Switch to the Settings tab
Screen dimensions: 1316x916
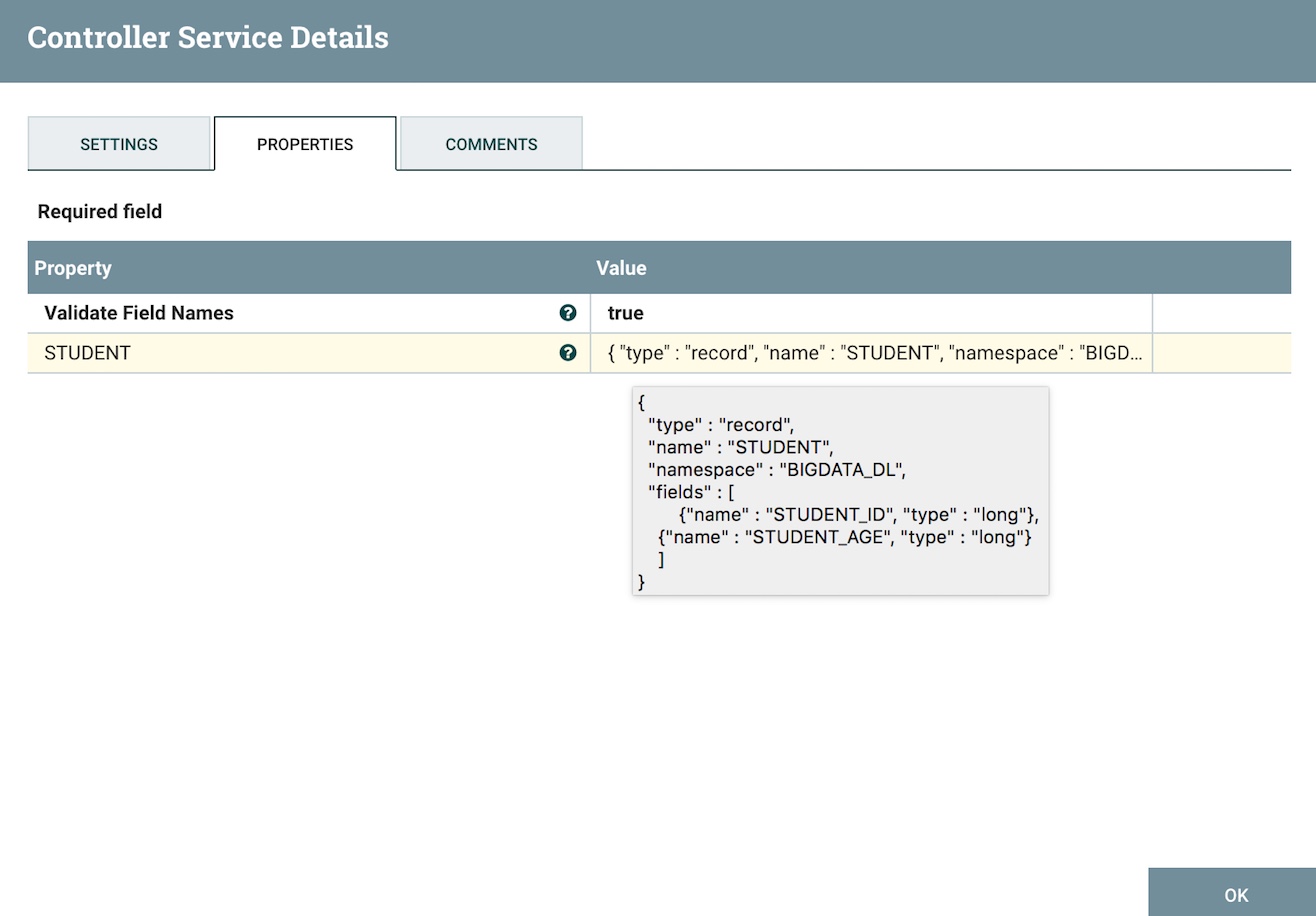pyautogui.click(x=119, y=144)
